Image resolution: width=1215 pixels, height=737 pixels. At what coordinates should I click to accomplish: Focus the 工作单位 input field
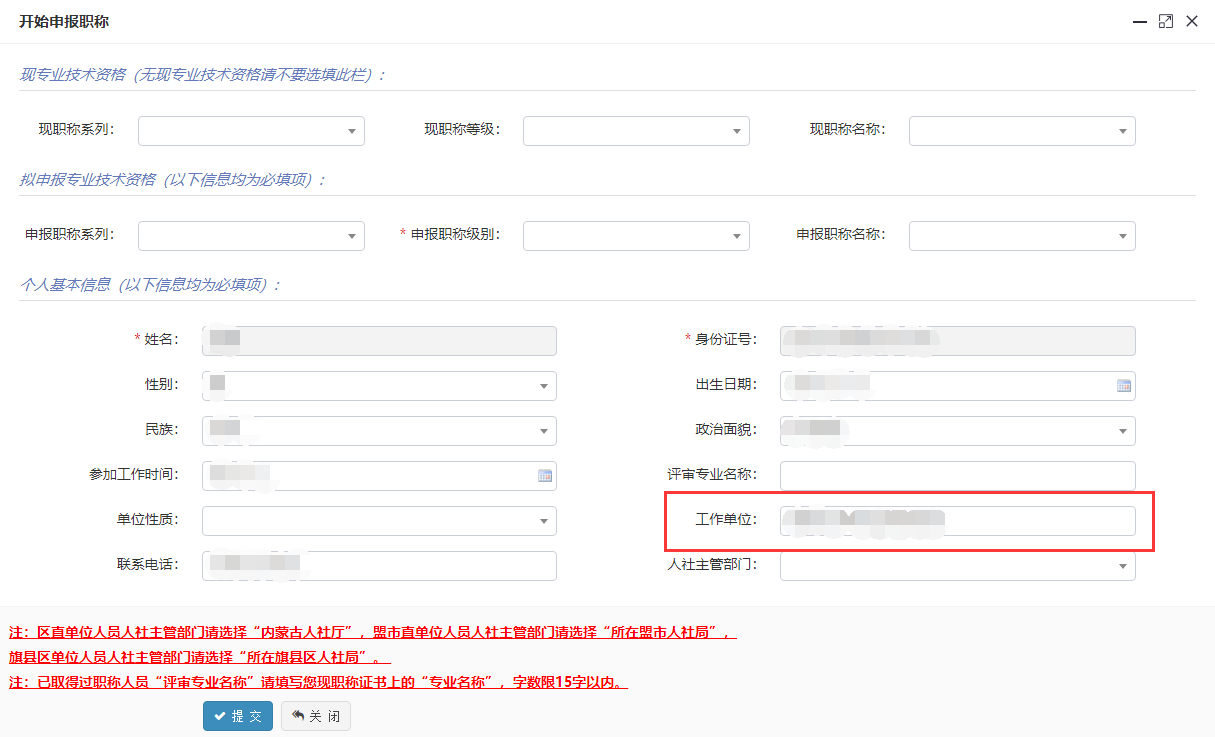tap(958, 521)
